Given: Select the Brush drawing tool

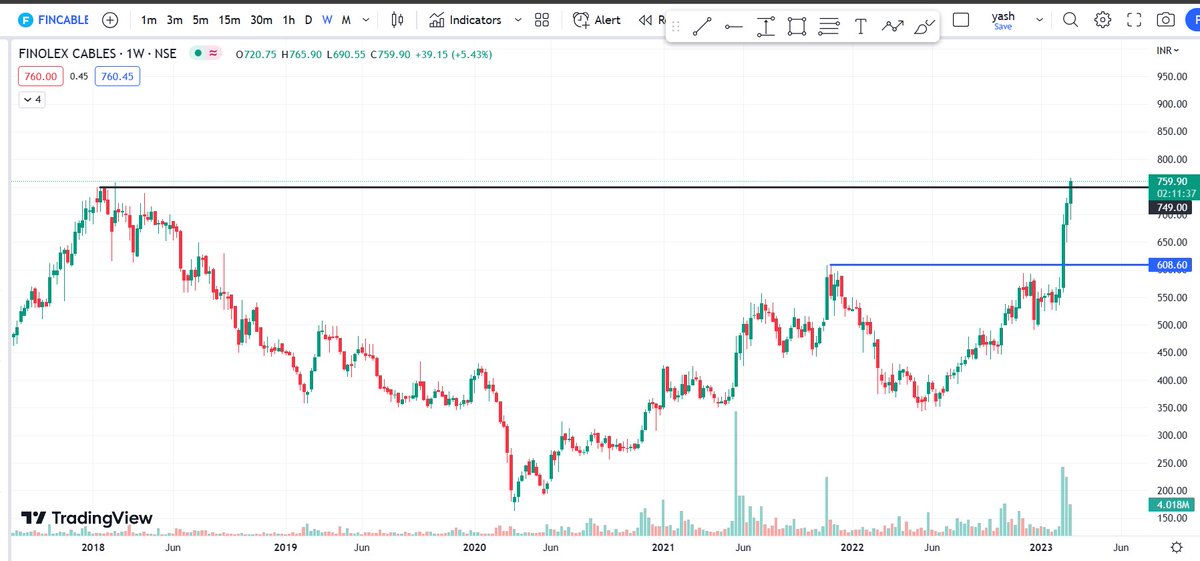Looking at the screenshot, I should pos(924,28).
